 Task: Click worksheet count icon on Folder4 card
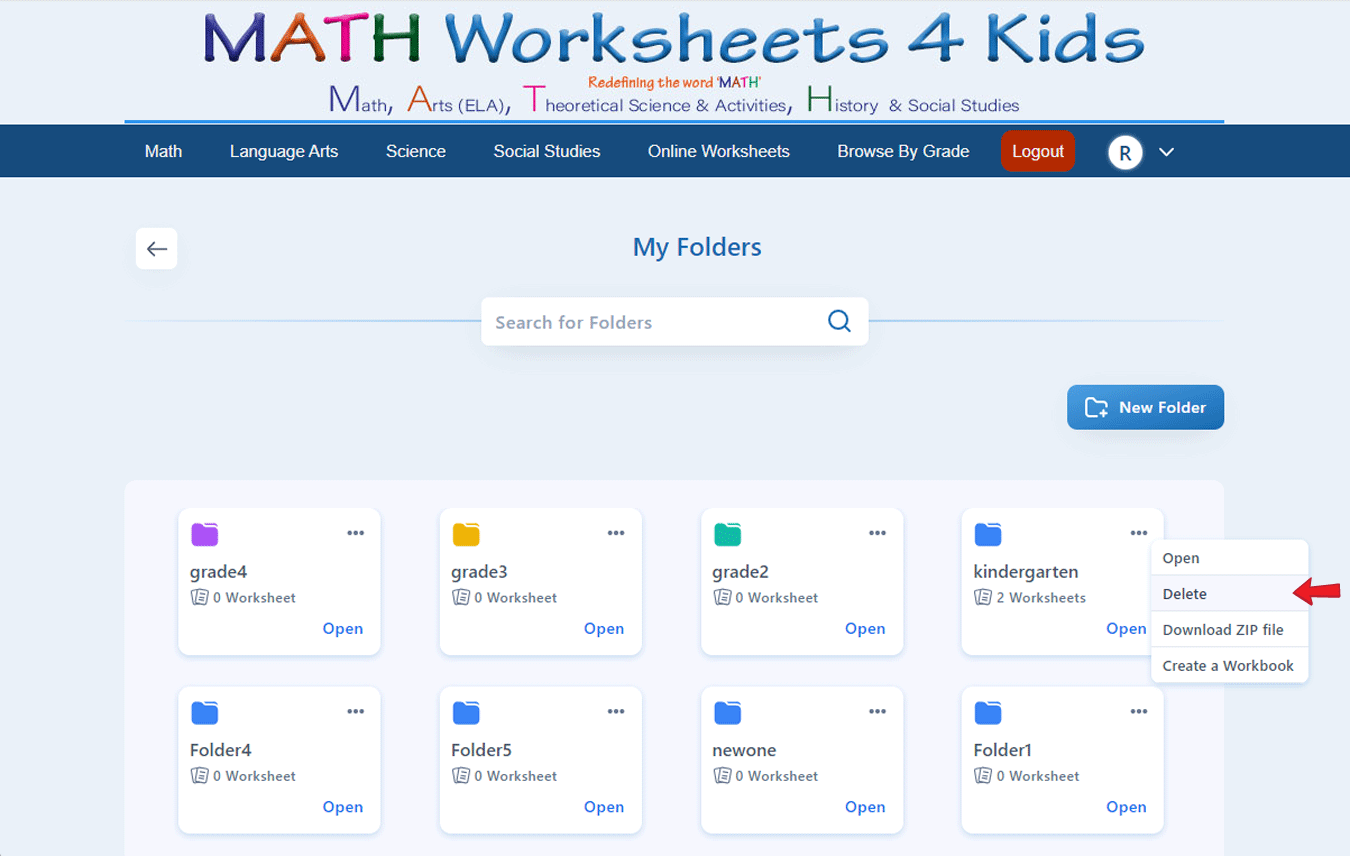click(x=199, y=776)
